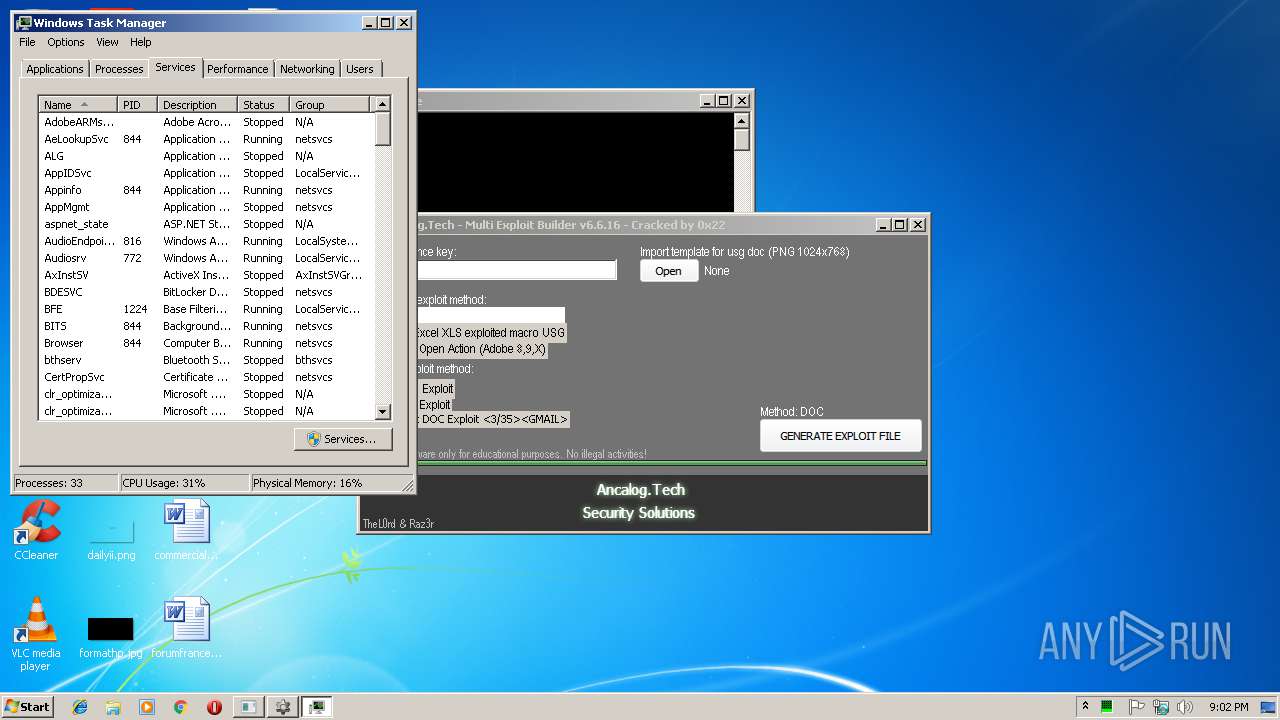Select DOC Exploit <3/35><GMAIL> option
The image size is (1280, 720).
point(494,419)
